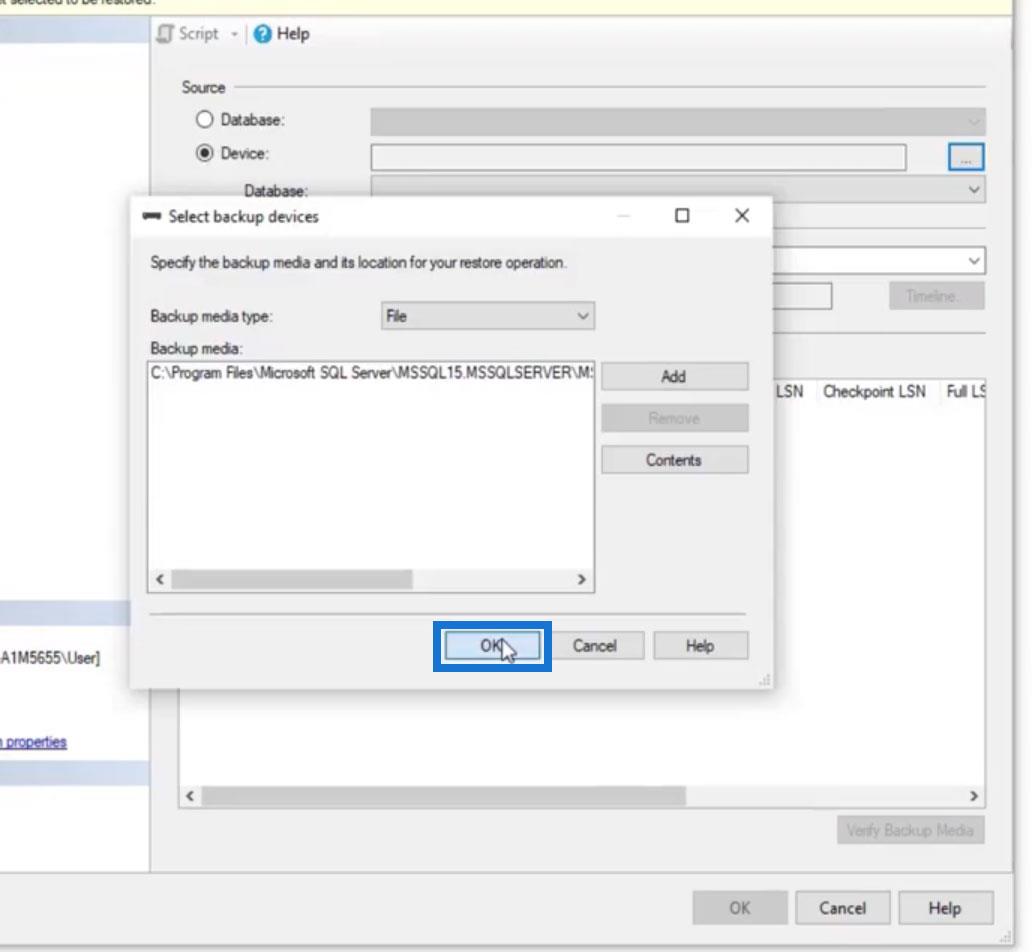This screenshot has width=1036, height=952.
Task: Click Help in Select backup devices dialog
Action: (x=700, y=646)
